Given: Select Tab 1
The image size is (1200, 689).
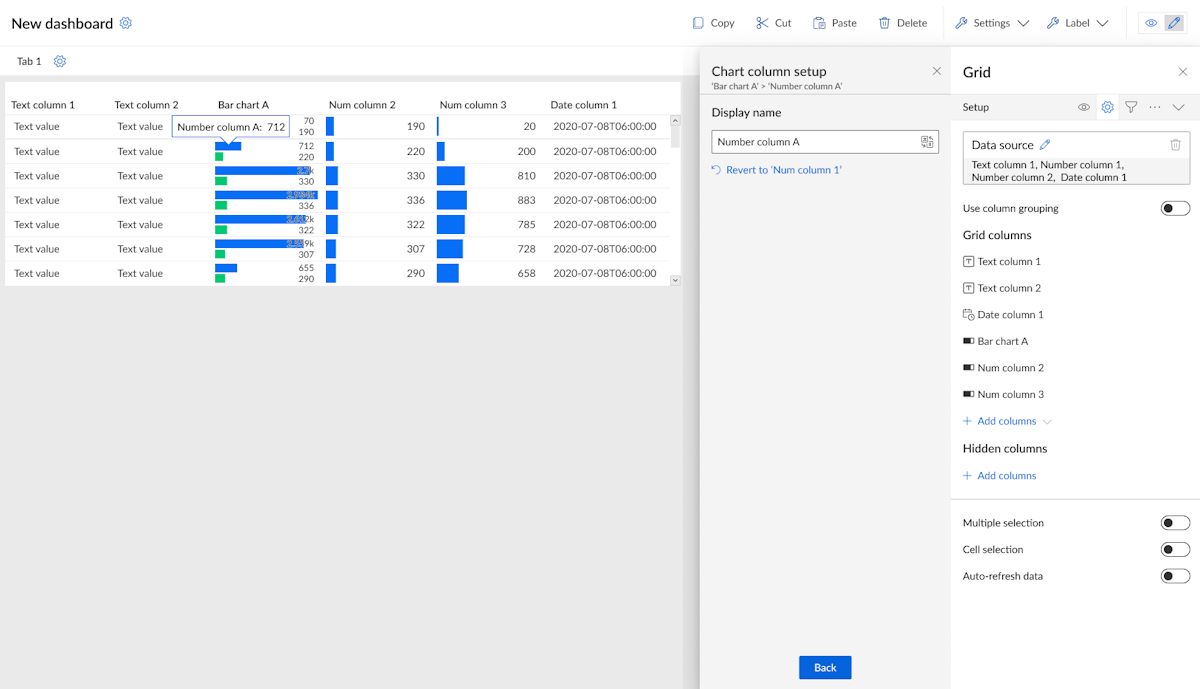Looking at the screenshot, I should pos(29,61).
